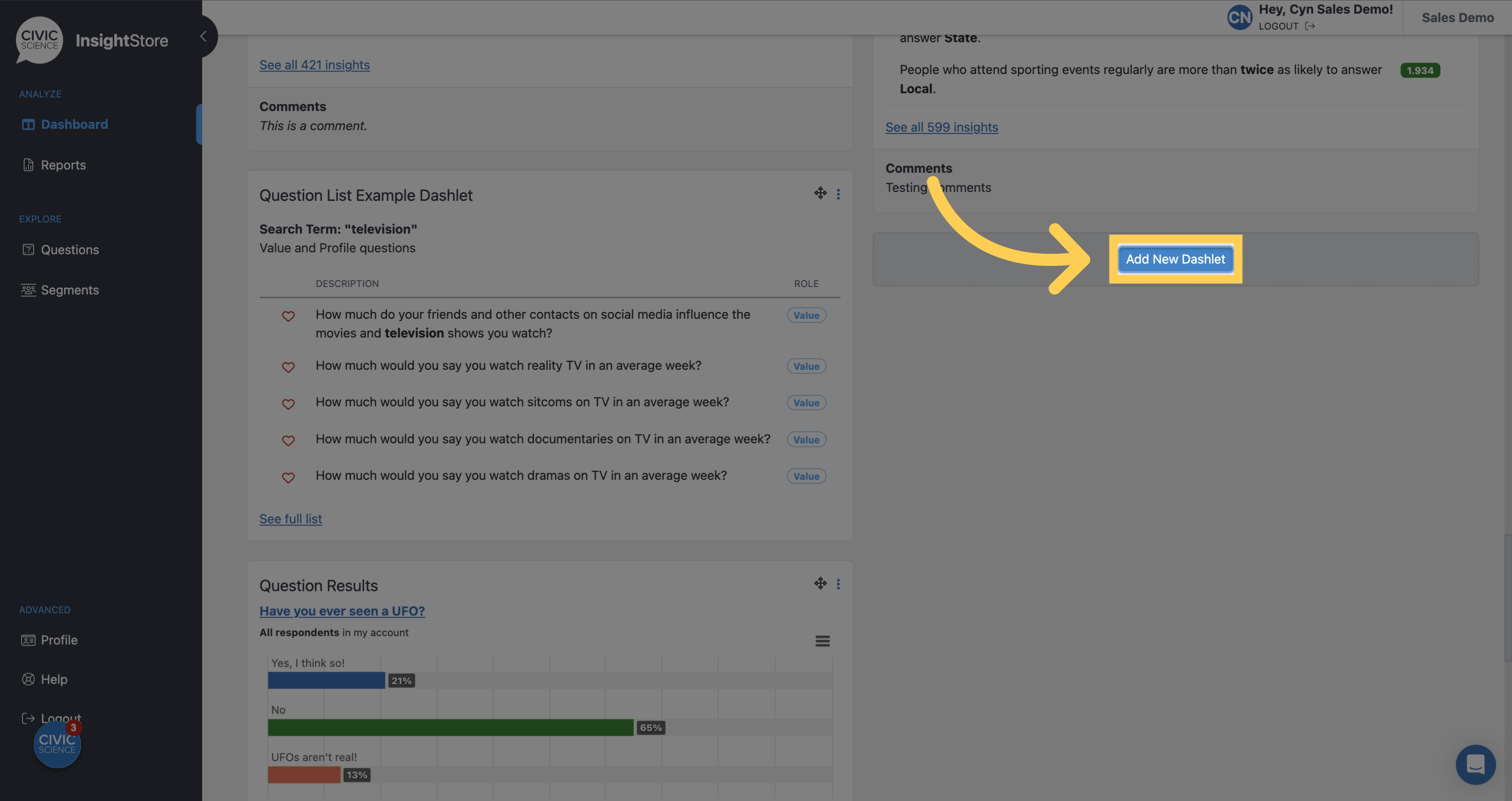Open the Segments page

(69, 290)
